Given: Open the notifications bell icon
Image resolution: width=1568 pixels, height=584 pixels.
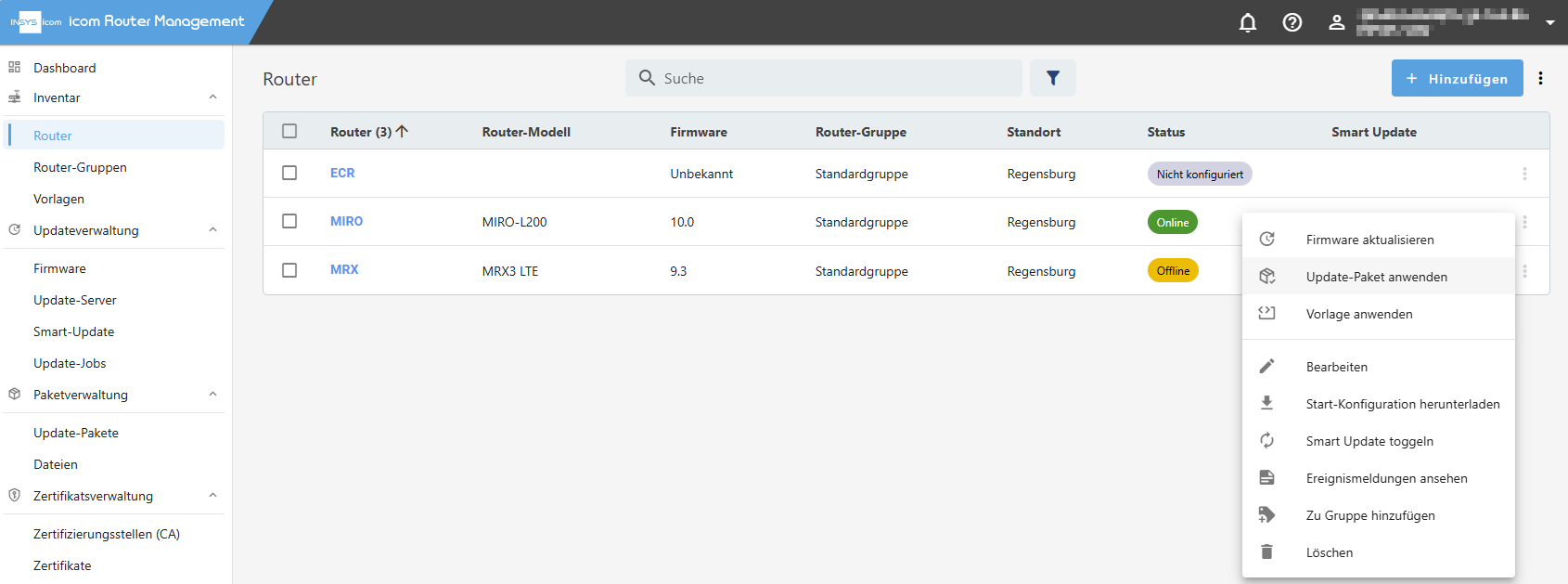Looking at the screenshot, I should pyautogui.click(x=1248, y=22).
